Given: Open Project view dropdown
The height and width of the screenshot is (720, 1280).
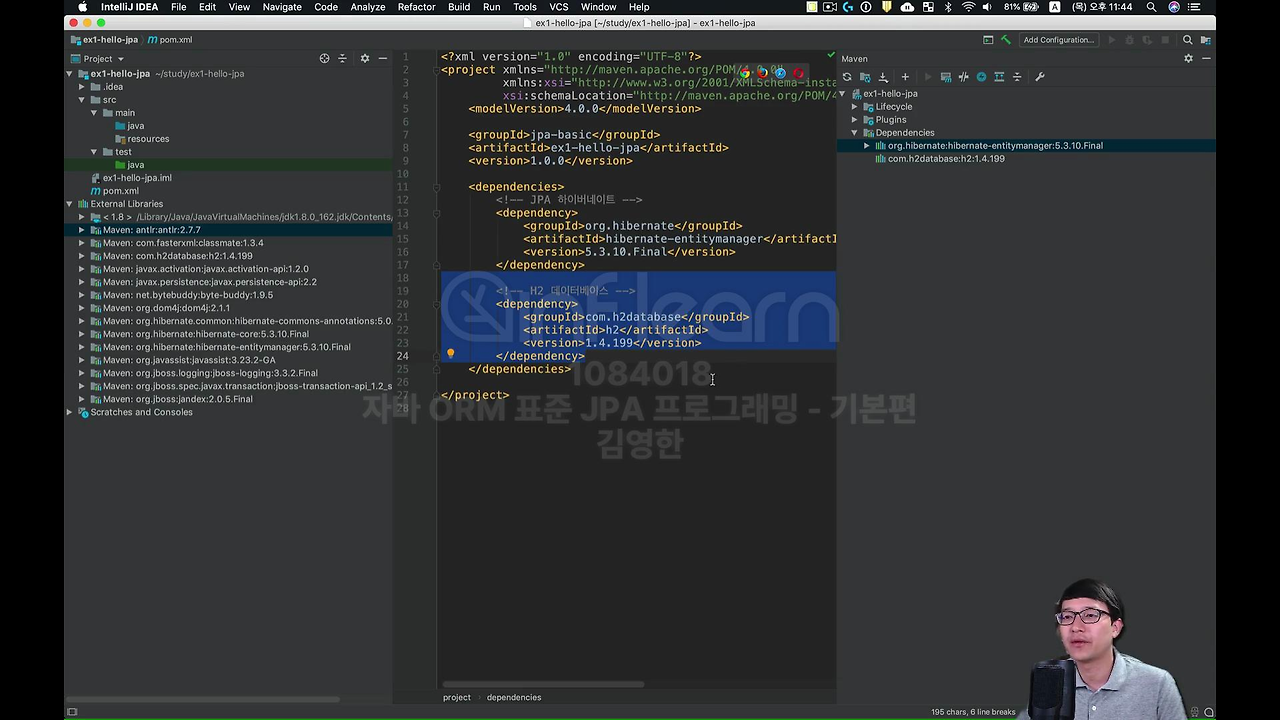Looking at the screenshot, I should (x=98, y=58).
